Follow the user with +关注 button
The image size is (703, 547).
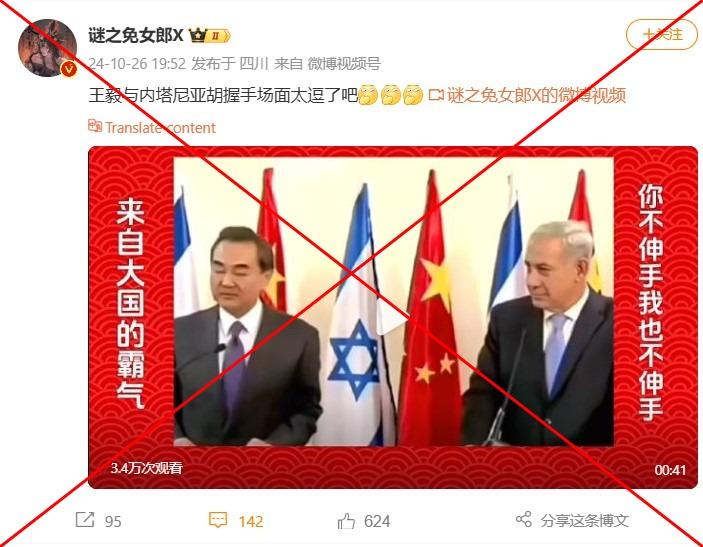(x=662, y=35)
